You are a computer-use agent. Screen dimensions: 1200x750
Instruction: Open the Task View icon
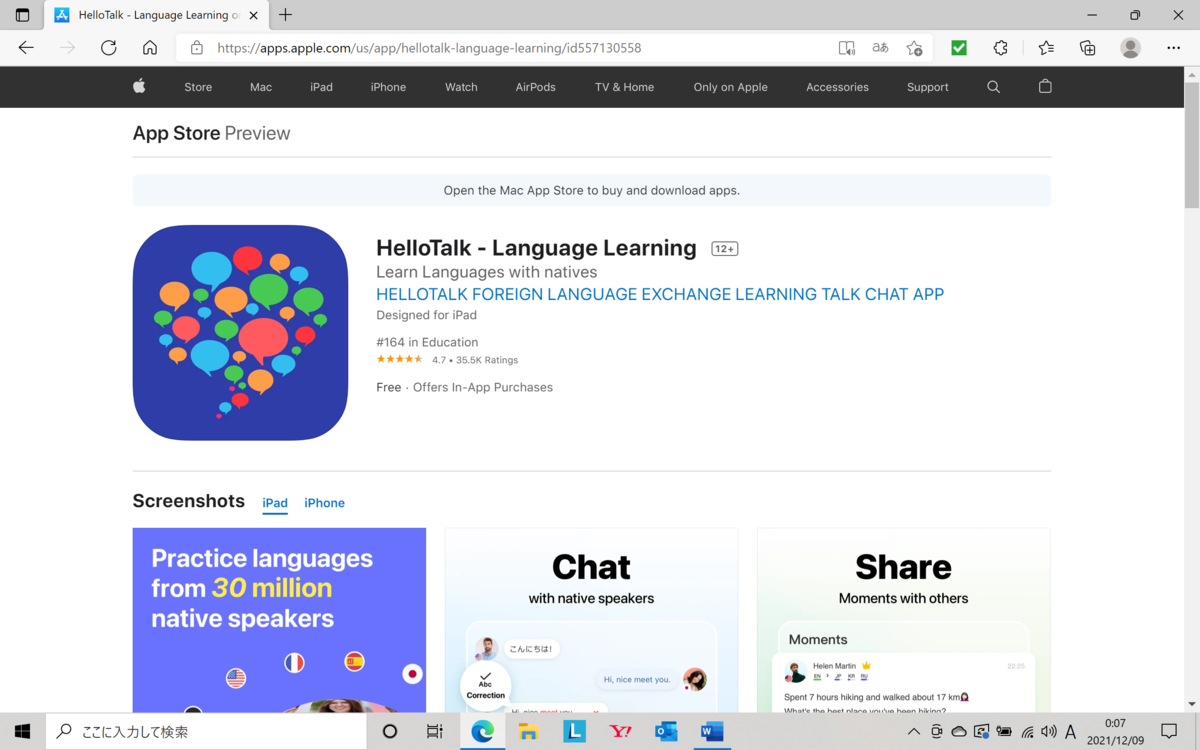click(434, 732)
